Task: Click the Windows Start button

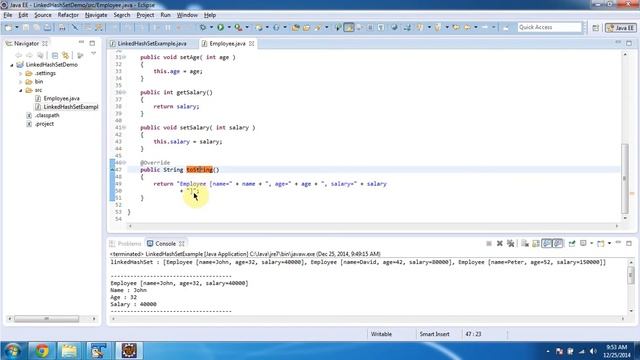Action: [x=12, y=351]
